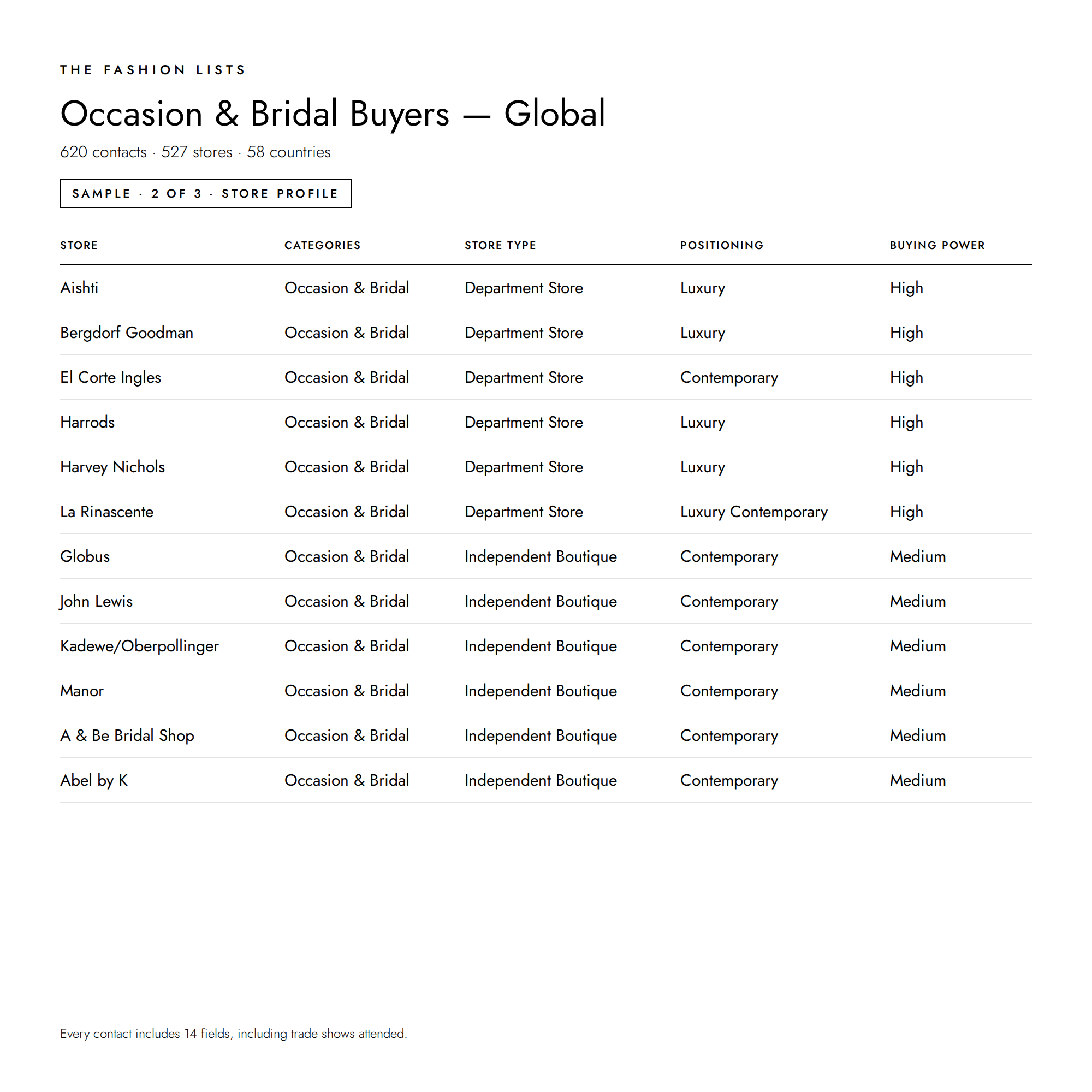Image resolution: width=1092 pixels, height=1092 pixels.
Task: Click 'Independent Boutique' in the Kadewe/Oberpollinger row
Action: click(541, 646)
